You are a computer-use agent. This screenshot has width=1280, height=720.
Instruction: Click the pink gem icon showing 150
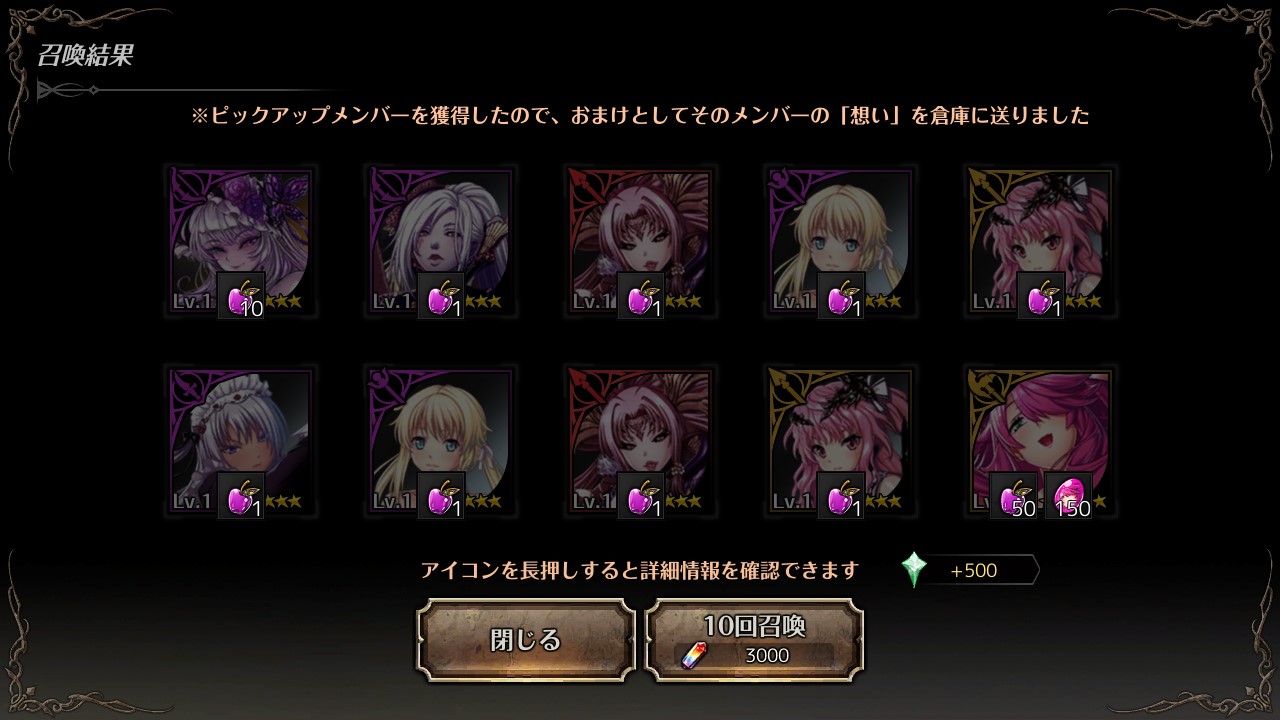point(1068,496)
